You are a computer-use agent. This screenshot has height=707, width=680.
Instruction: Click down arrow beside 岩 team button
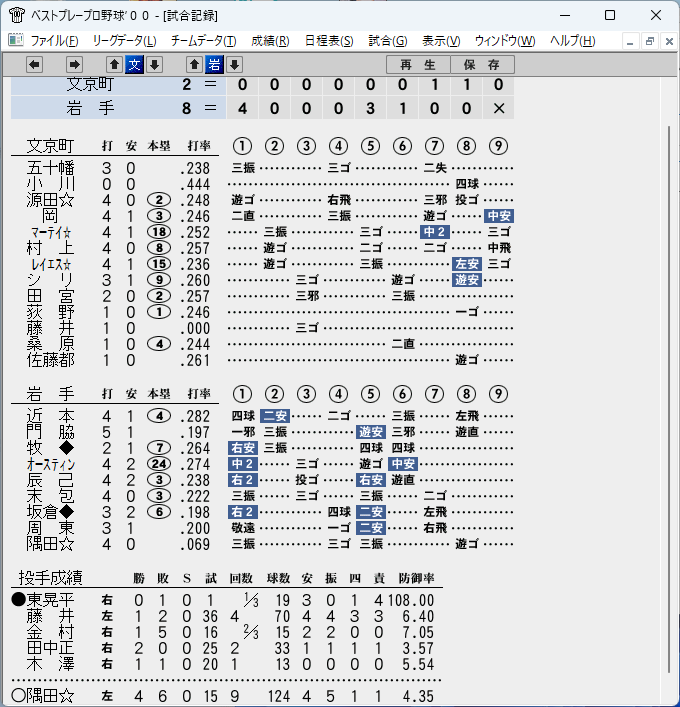(234, 65)
